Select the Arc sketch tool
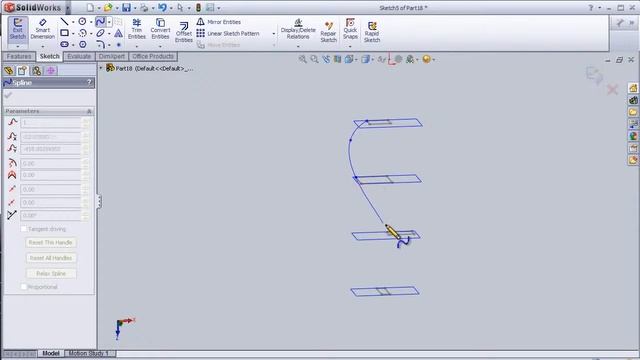The width and height of the screenshot is (640, 360). (x=82, y=33)
